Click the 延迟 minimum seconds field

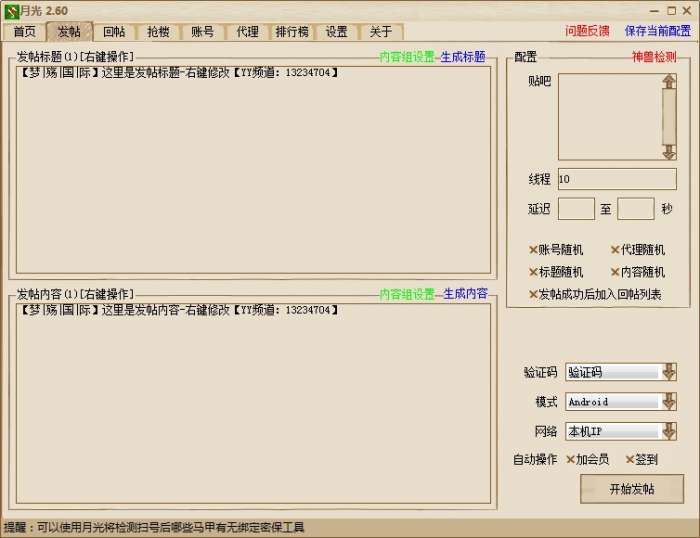(576, 209)
